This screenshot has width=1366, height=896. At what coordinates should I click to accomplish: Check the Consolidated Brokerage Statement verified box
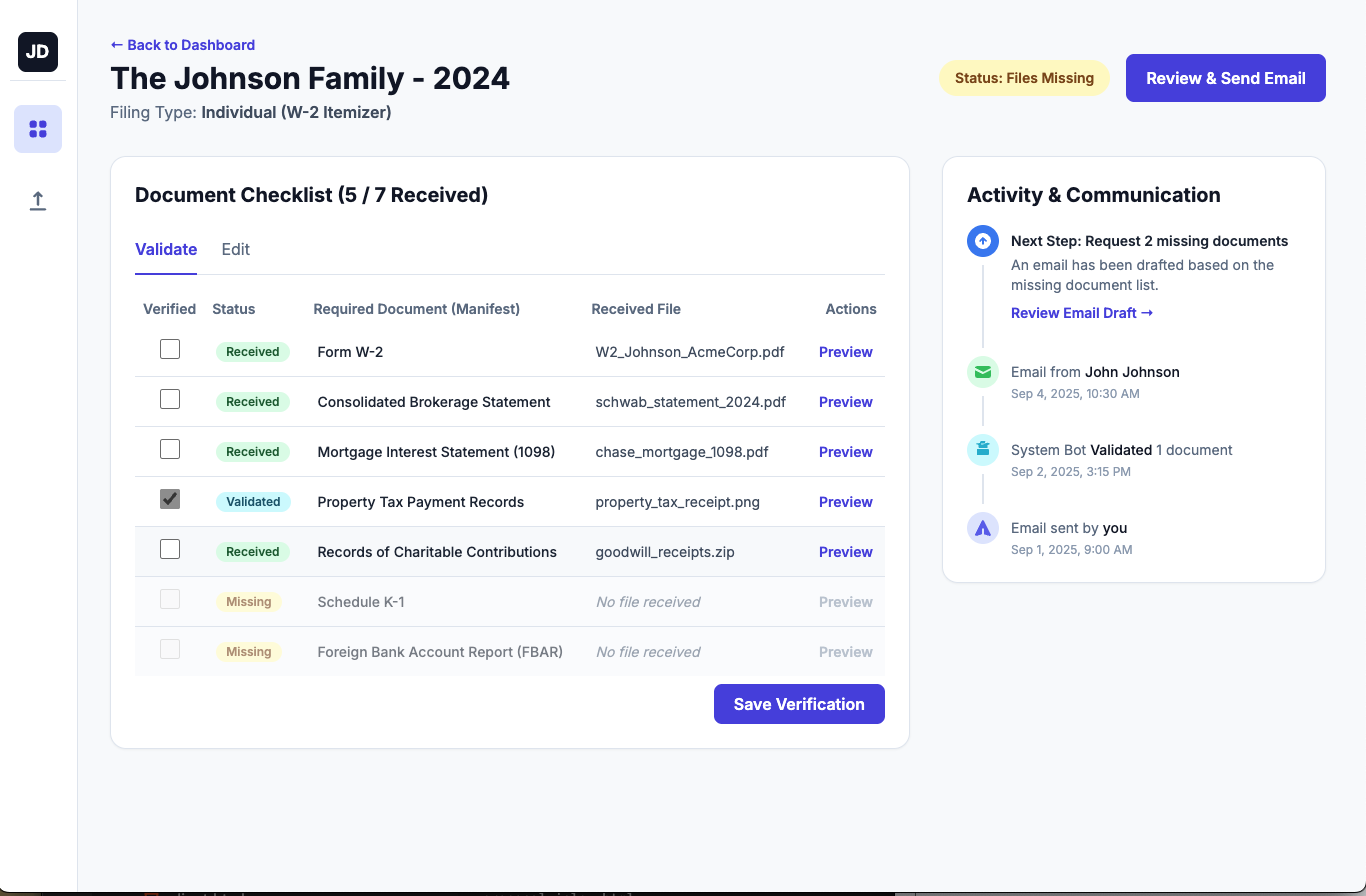pyautogui.click(x=169, y=399)
